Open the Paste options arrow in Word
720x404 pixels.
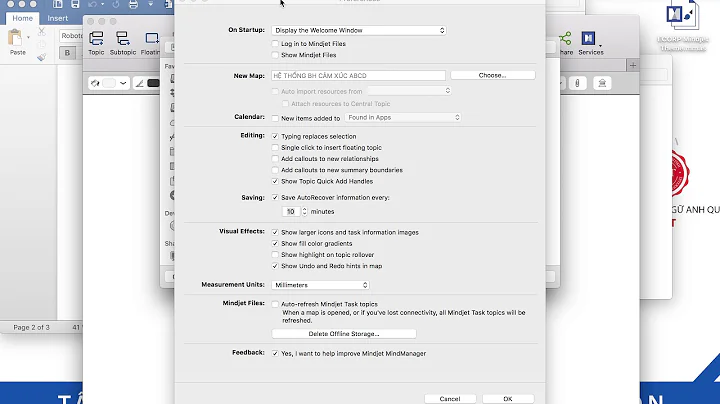click(x=28, y=37)
